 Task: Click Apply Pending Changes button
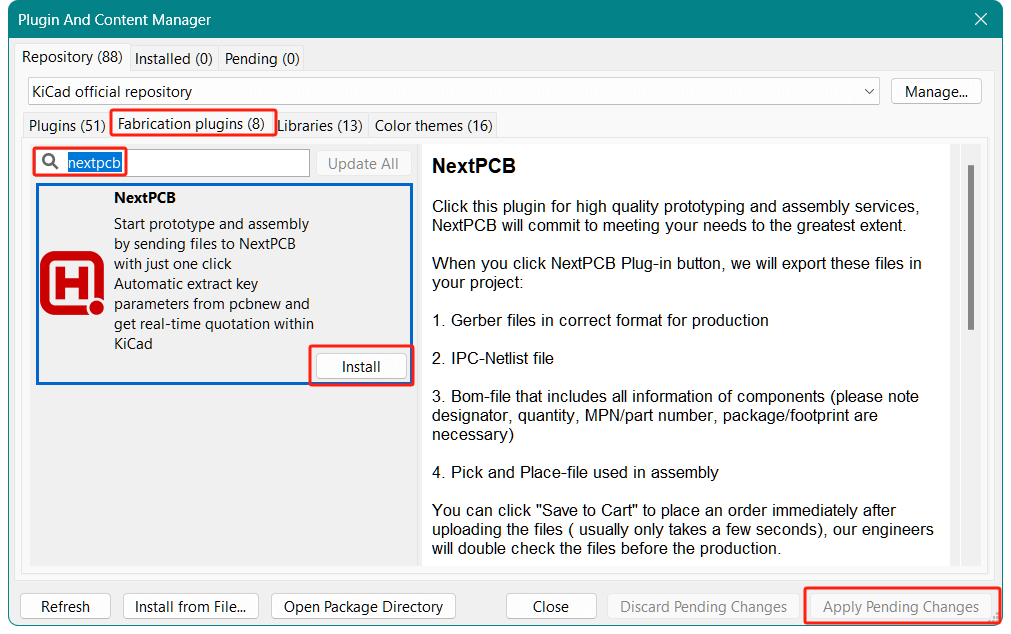[900, 606]
